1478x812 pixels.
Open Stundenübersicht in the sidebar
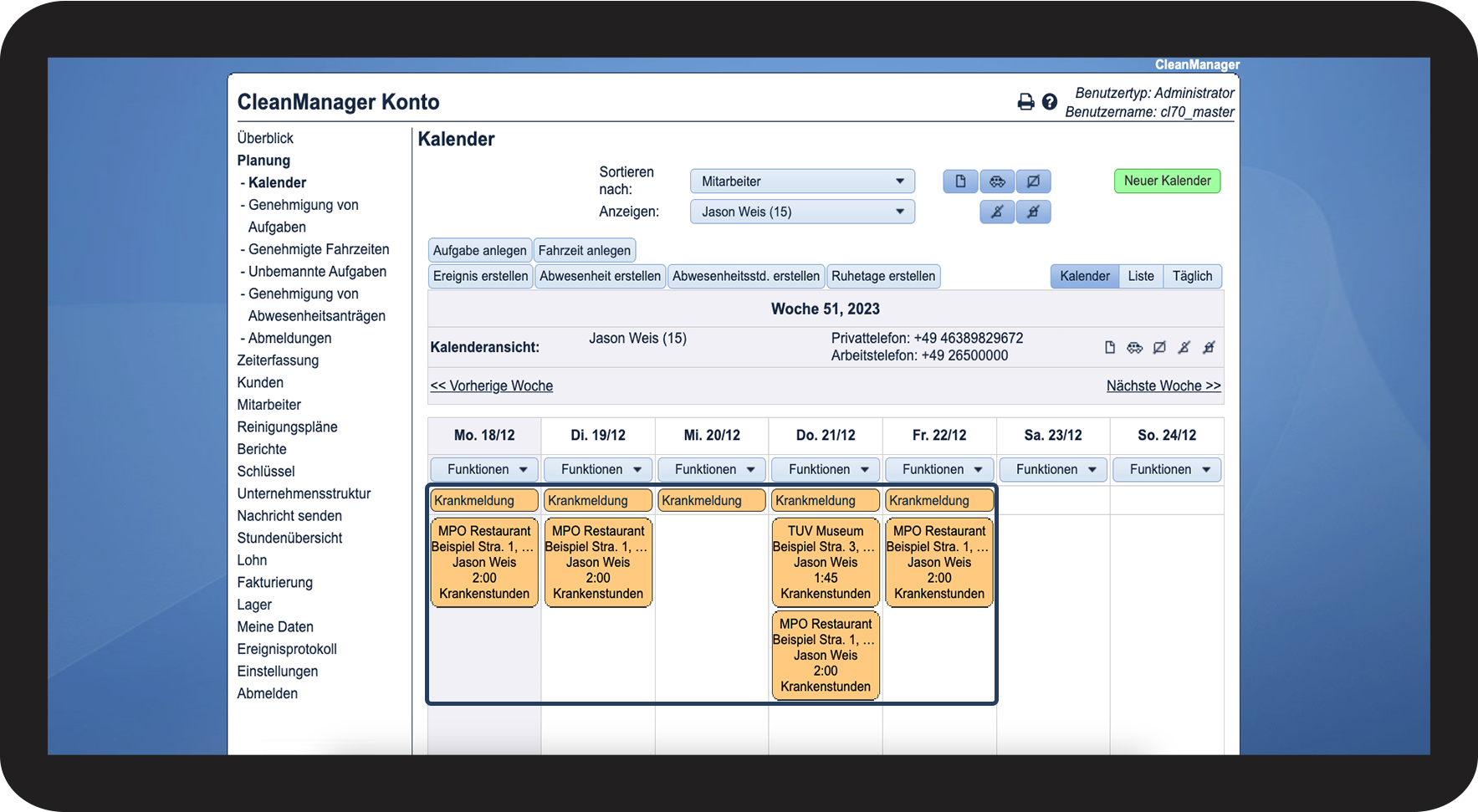pos(289,538)
